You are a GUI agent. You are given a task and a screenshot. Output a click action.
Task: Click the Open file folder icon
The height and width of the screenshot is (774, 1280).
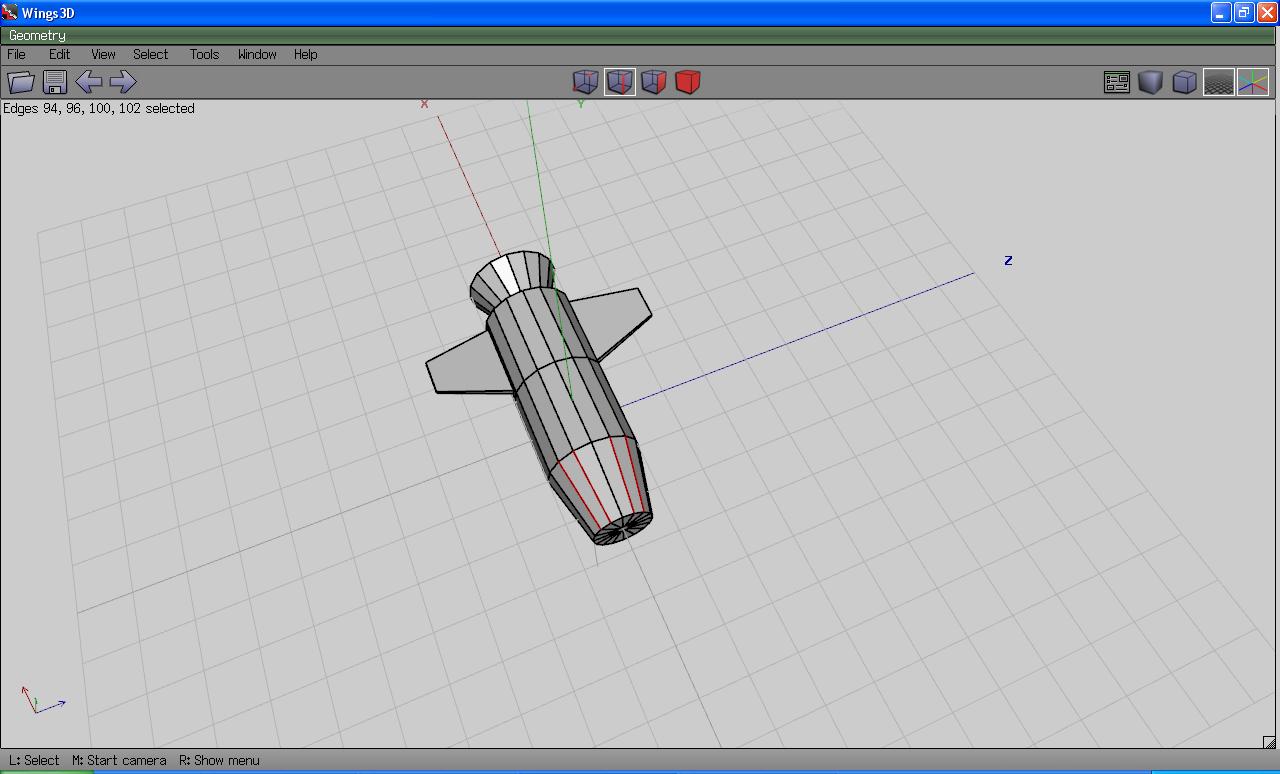[21, 82]
